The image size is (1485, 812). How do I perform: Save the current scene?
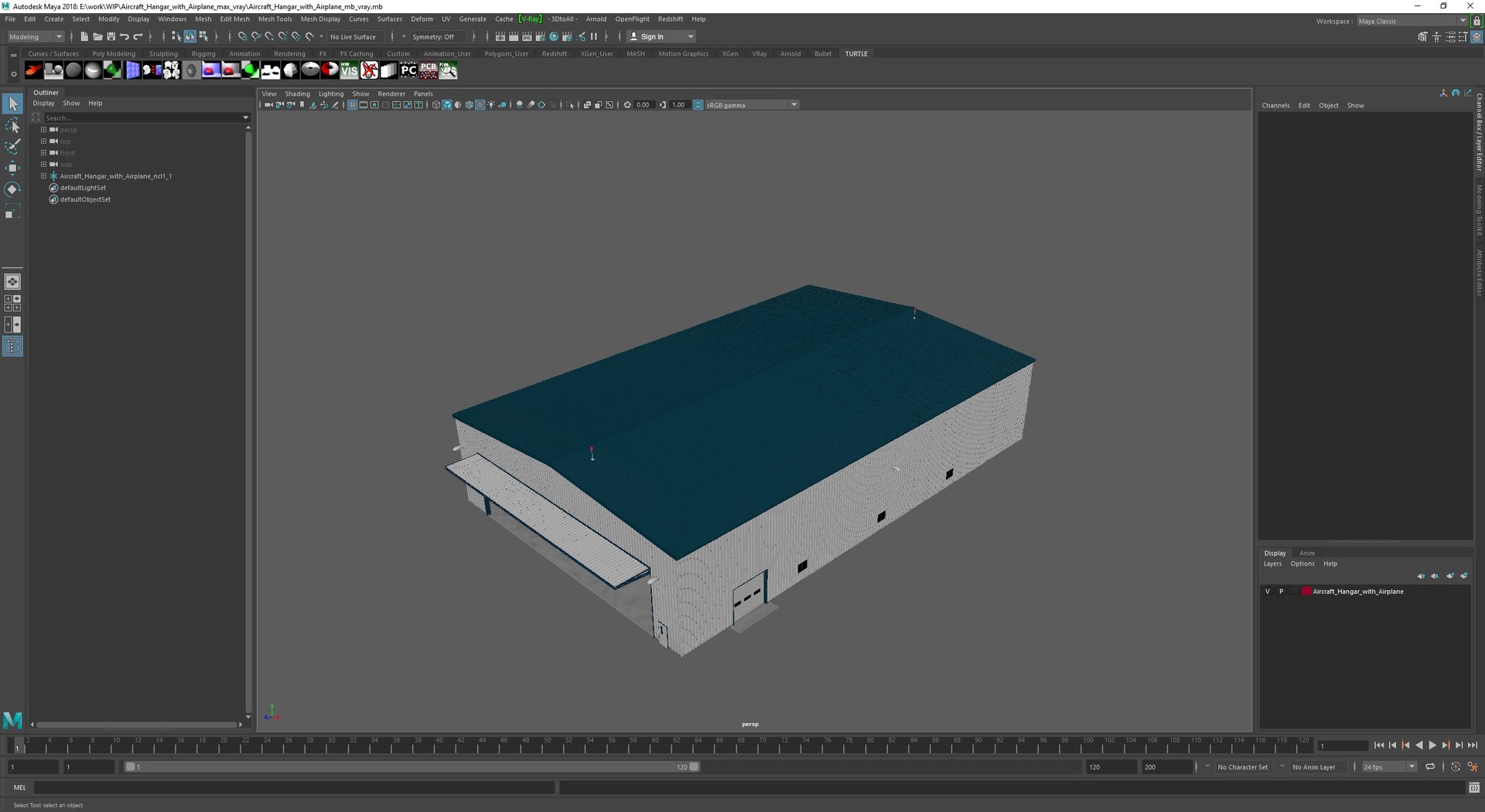(x=111, y=36)
